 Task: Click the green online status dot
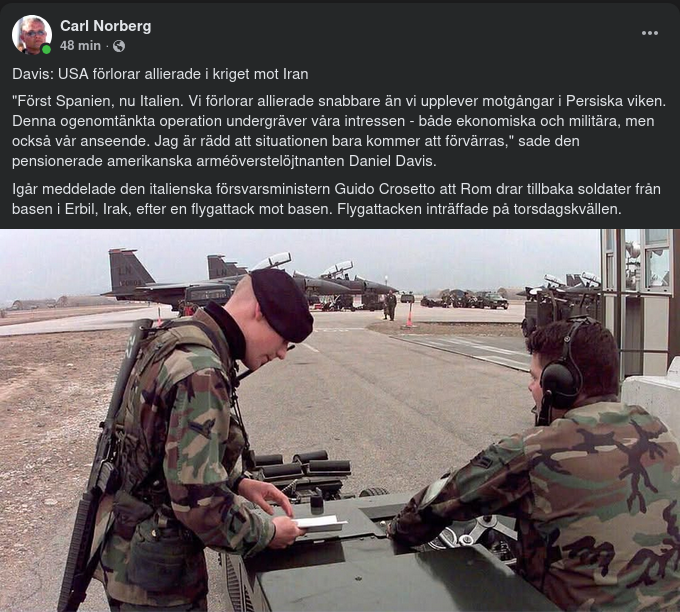coord(46,49)
